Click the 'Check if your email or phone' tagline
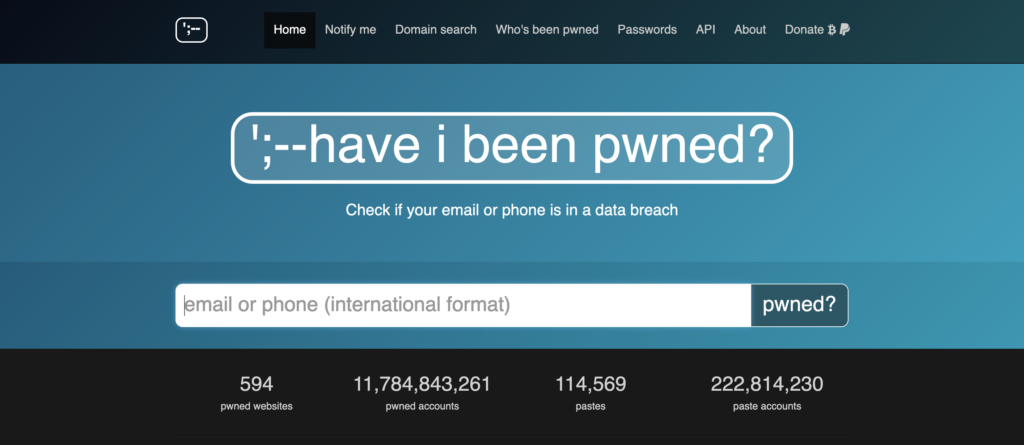 pyautogui.click(x=512, y=211)
